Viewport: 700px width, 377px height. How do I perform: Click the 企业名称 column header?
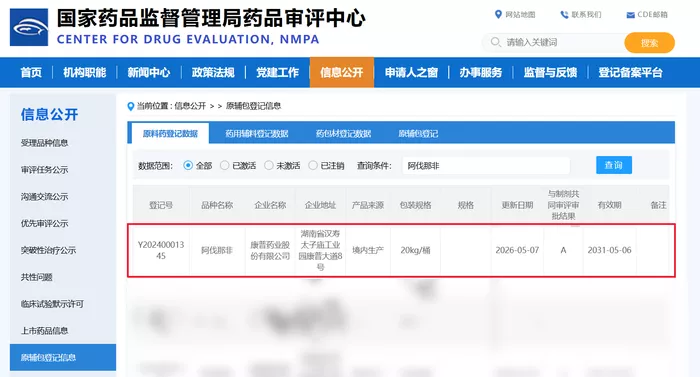[270, 205]
